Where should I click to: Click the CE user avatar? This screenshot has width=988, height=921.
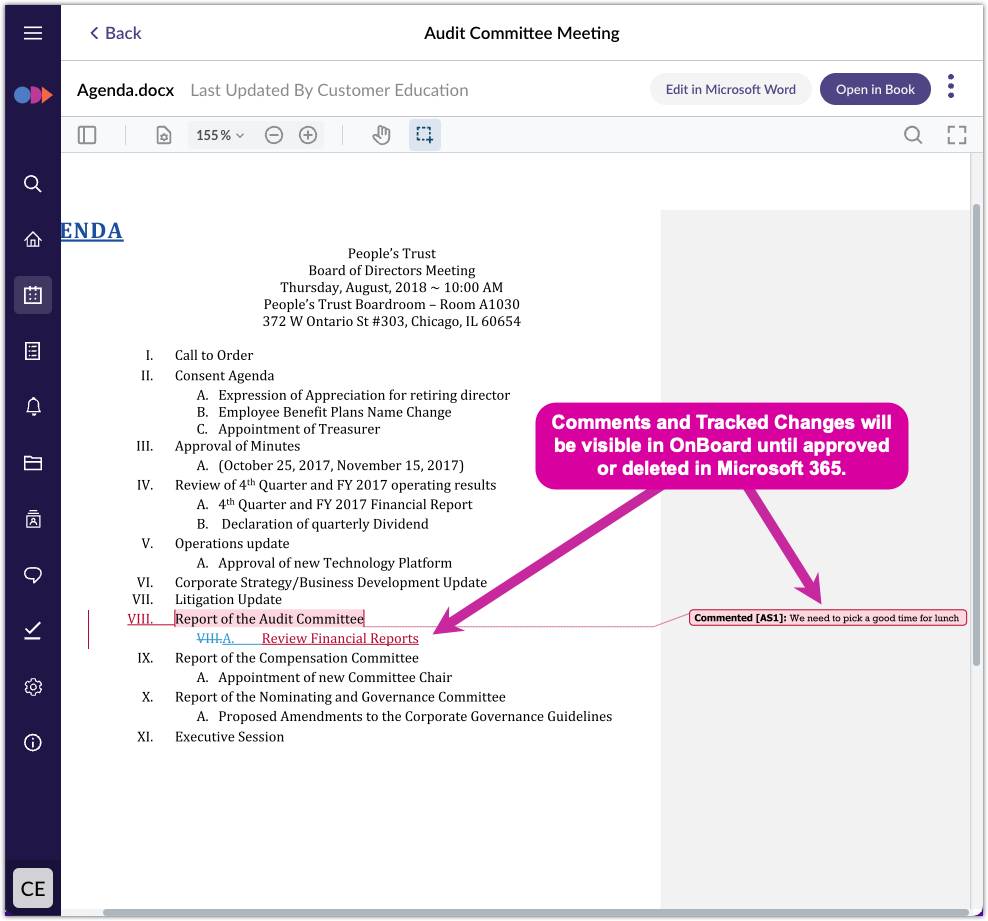click(33, 888)
